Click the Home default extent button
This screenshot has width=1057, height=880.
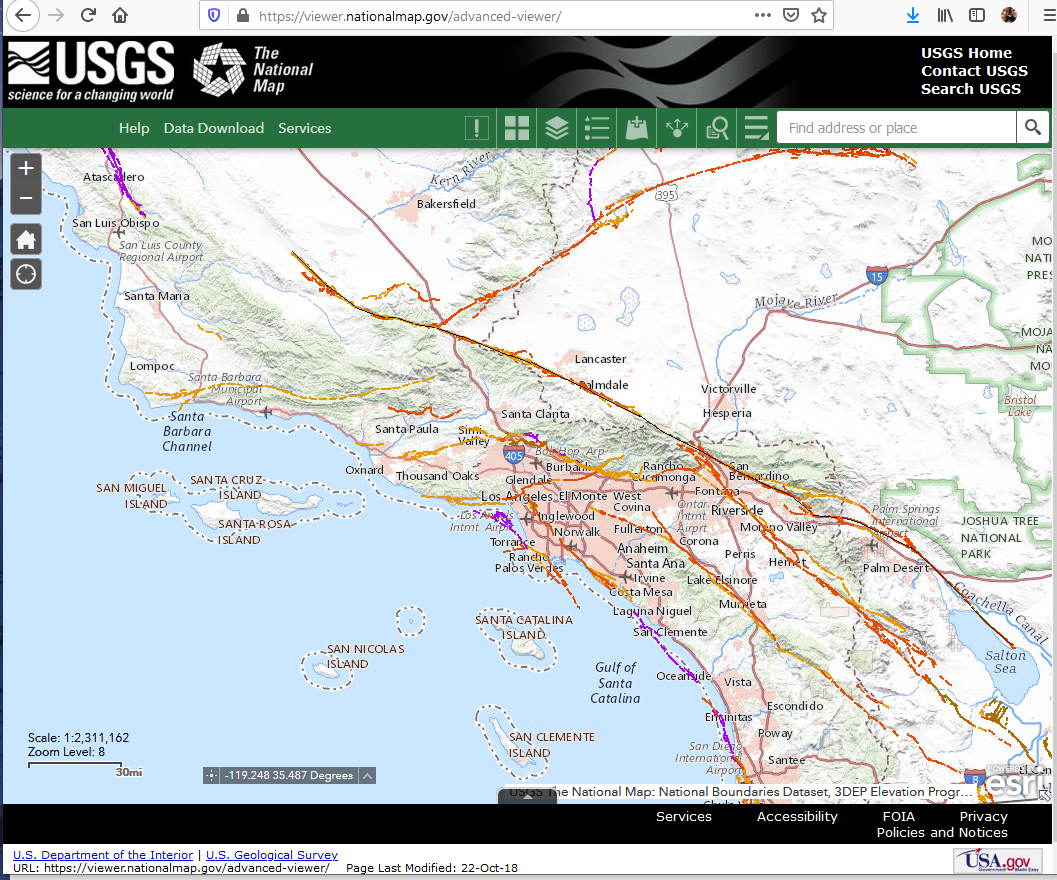(x=25, y=239)
